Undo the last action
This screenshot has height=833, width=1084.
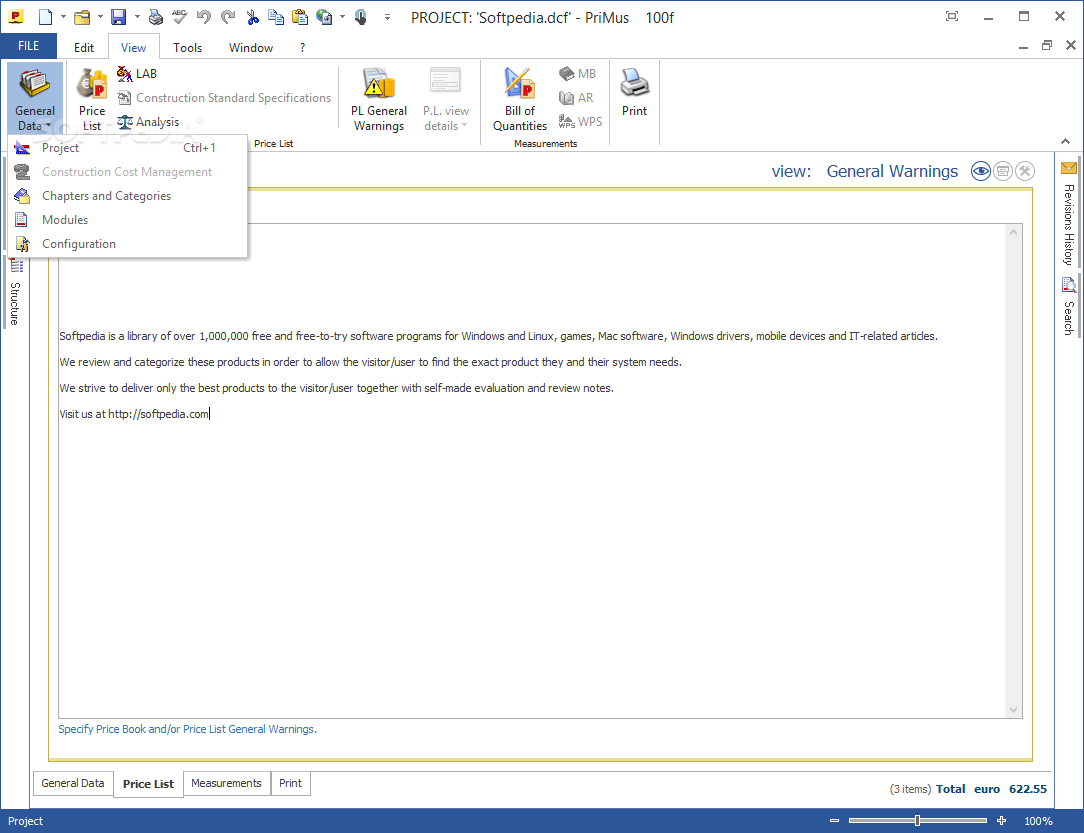pyautogui.click(x=203, y=17)
